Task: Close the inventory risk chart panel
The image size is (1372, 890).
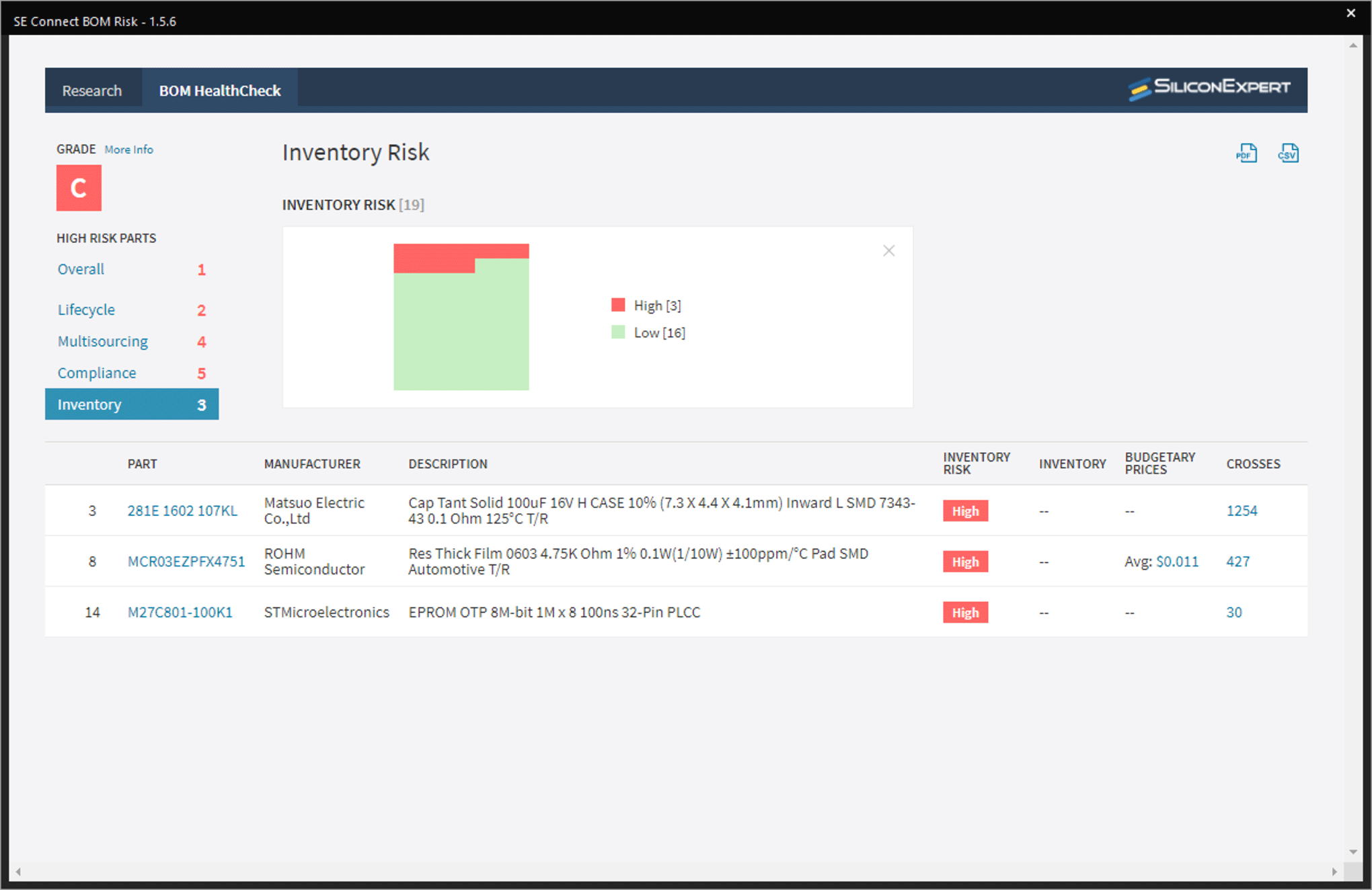Action: (888, 251)
